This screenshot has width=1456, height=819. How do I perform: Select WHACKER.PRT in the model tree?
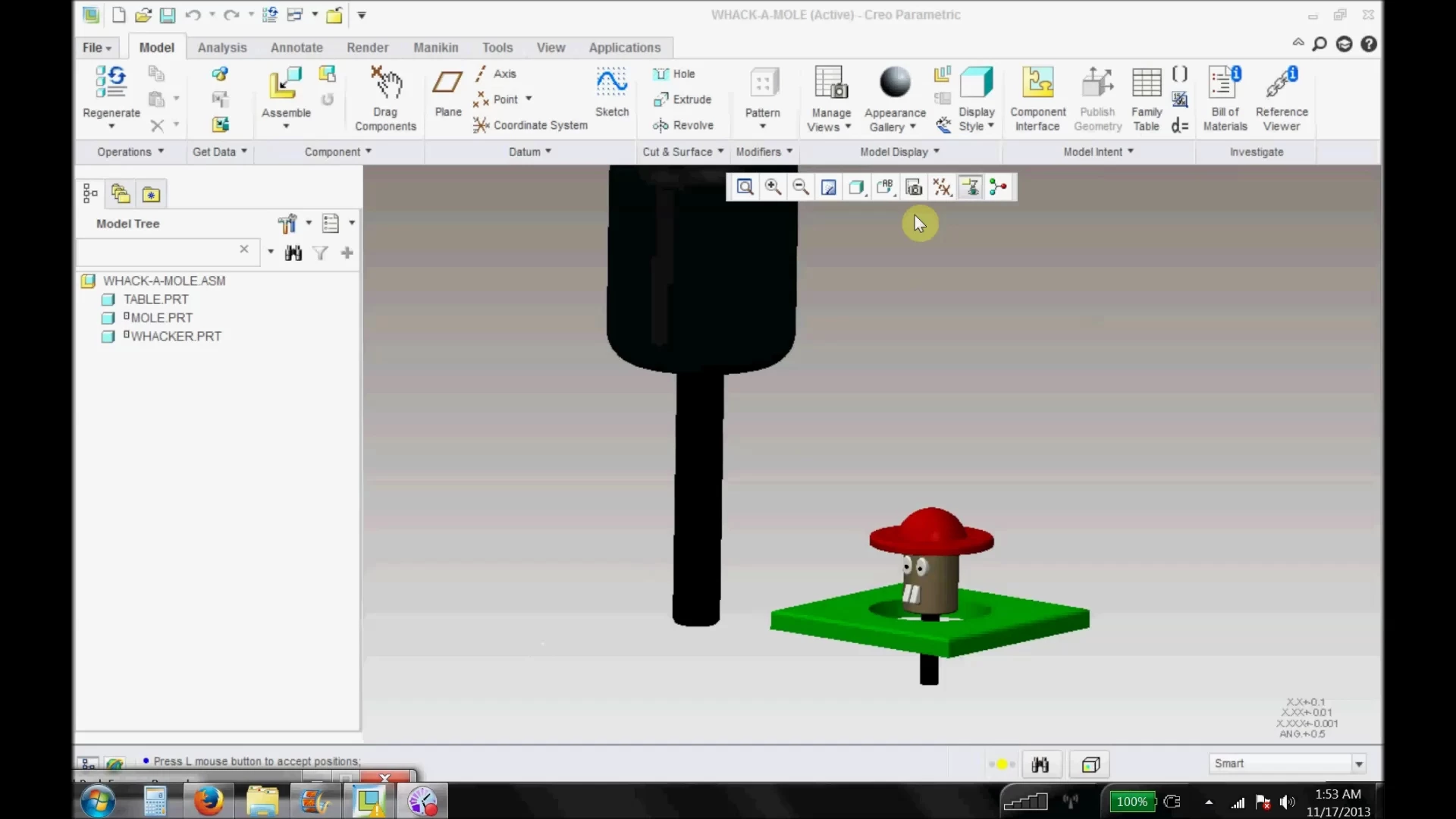[x=175, y=336]
